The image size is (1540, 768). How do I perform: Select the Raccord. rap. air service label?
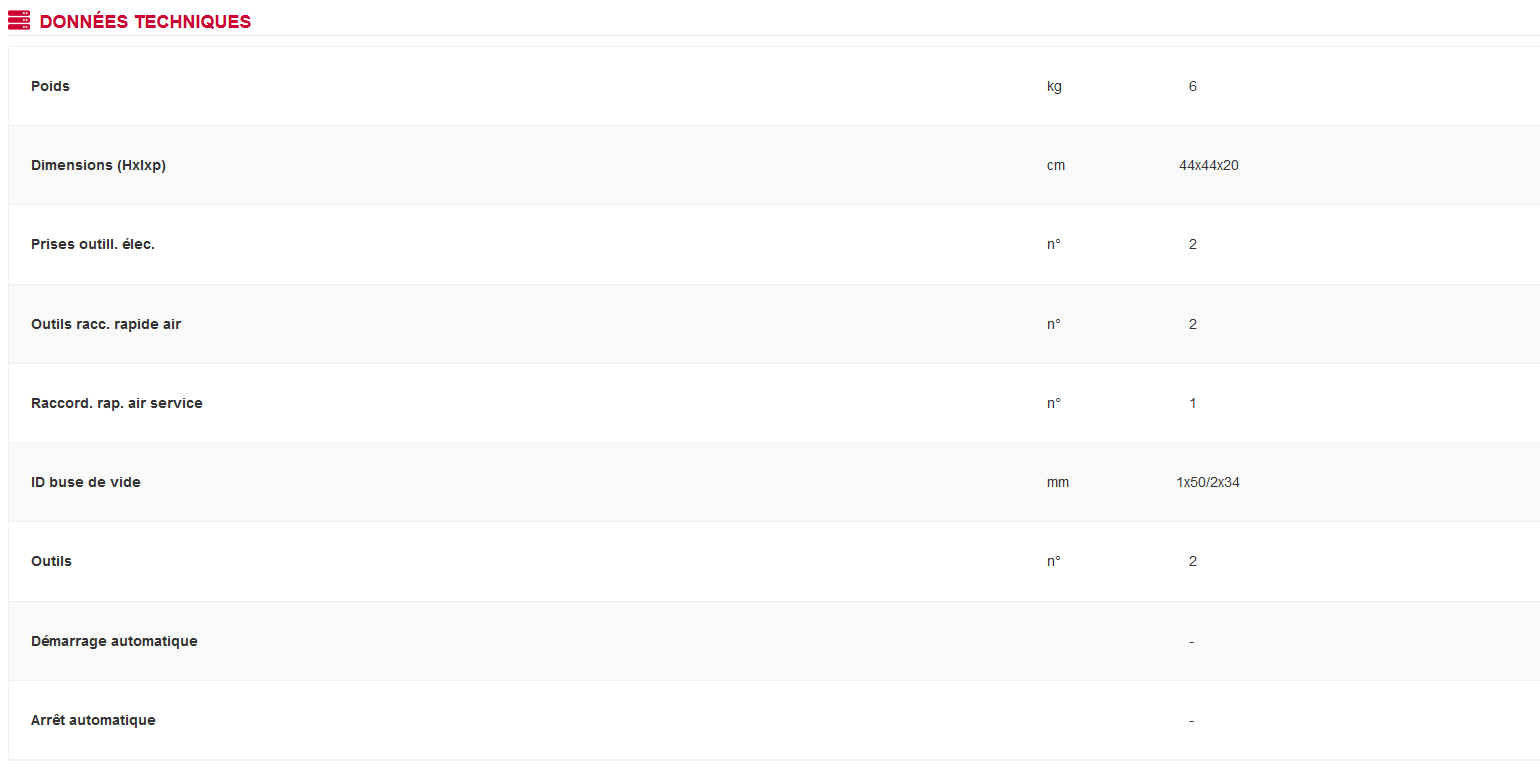tap(117, 403)
